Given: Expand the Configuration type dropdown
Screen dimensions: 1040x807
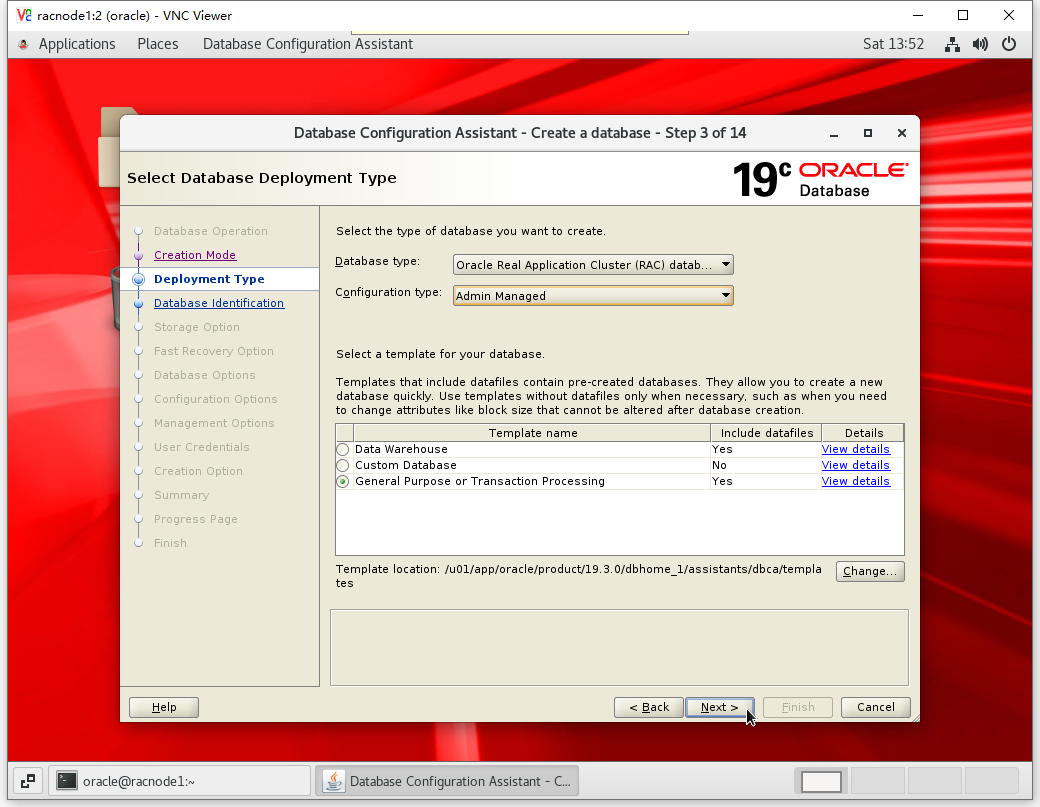Looking at the screenshot, I should [593, 296].
